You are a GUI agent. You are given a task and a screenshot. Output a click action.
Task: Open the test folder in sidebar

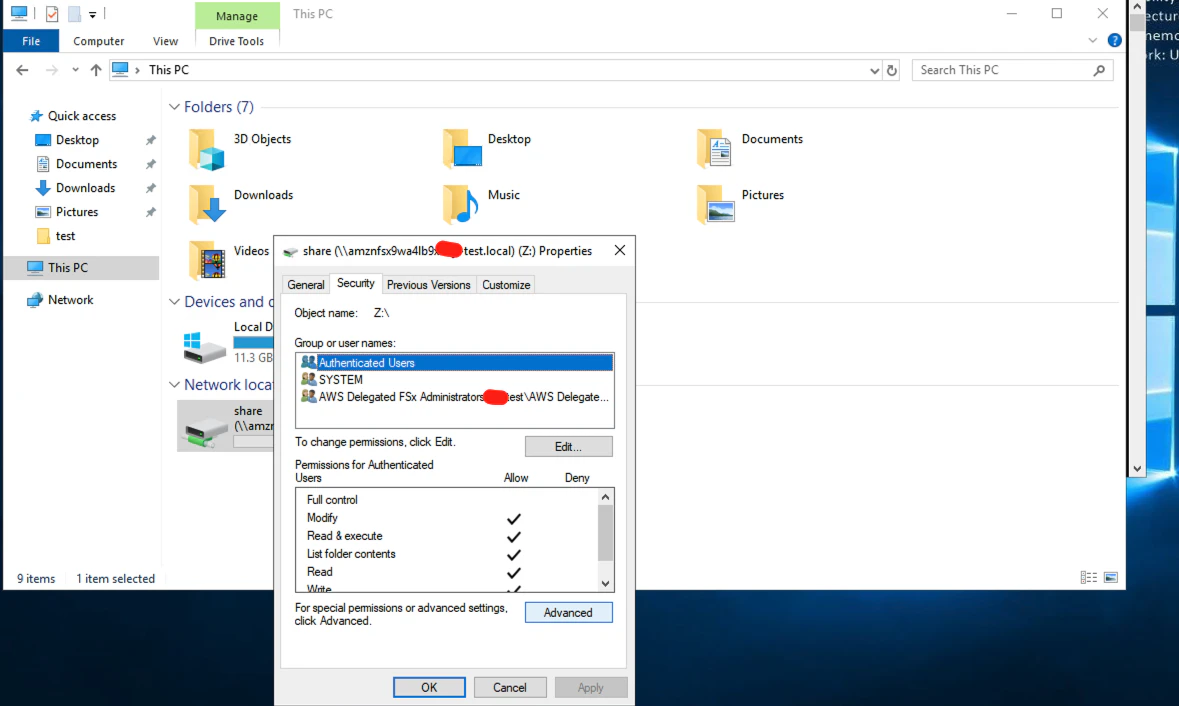pos(65,236)
